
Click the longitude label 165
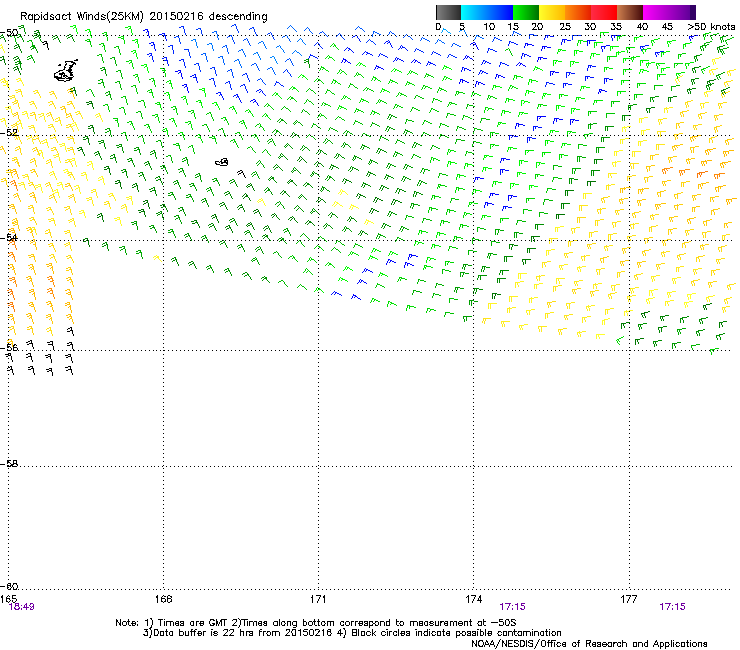coord(8,599)
